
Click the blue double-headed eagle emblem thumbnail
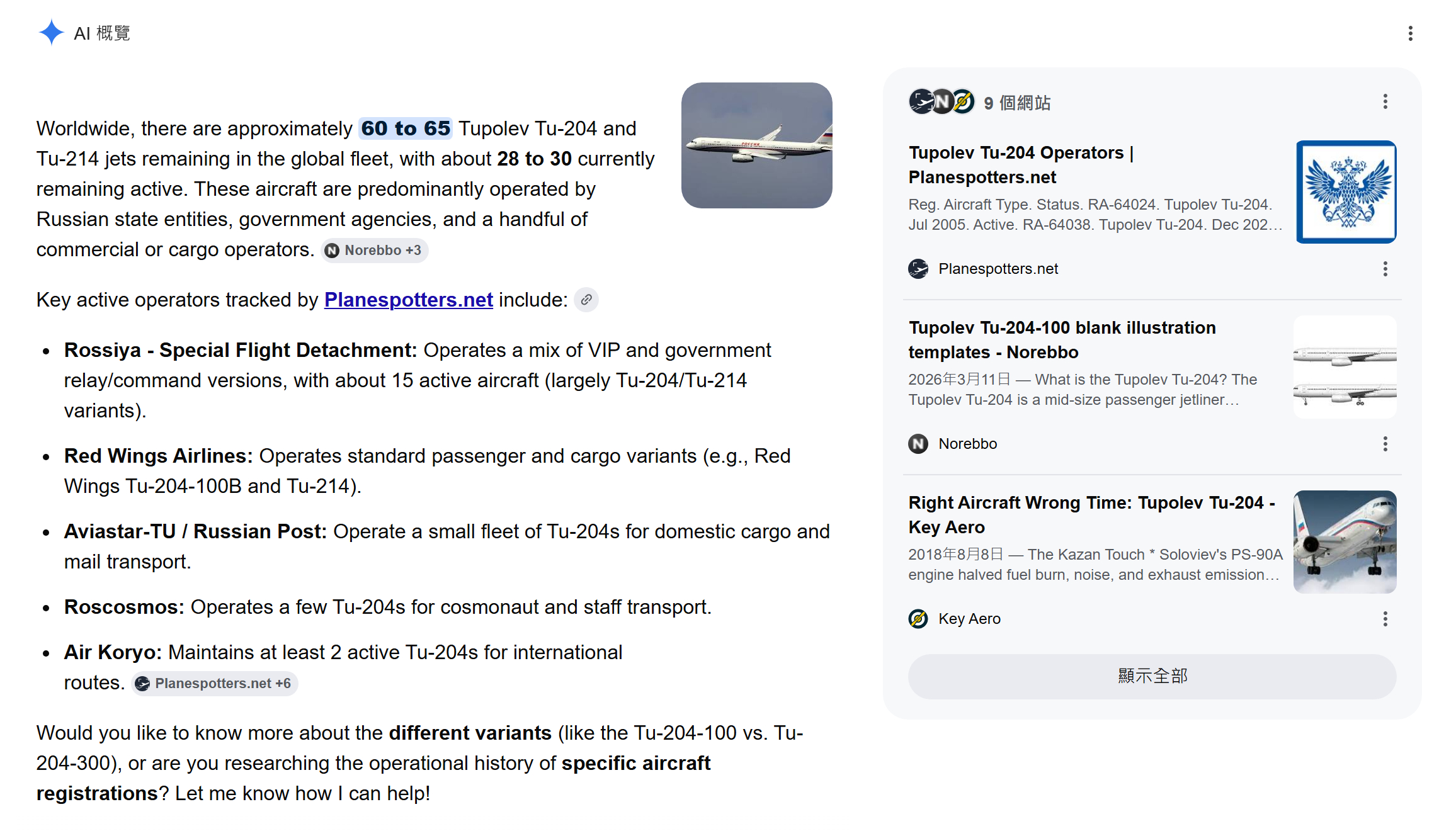pyautogui.click(x=1346, y=192)
